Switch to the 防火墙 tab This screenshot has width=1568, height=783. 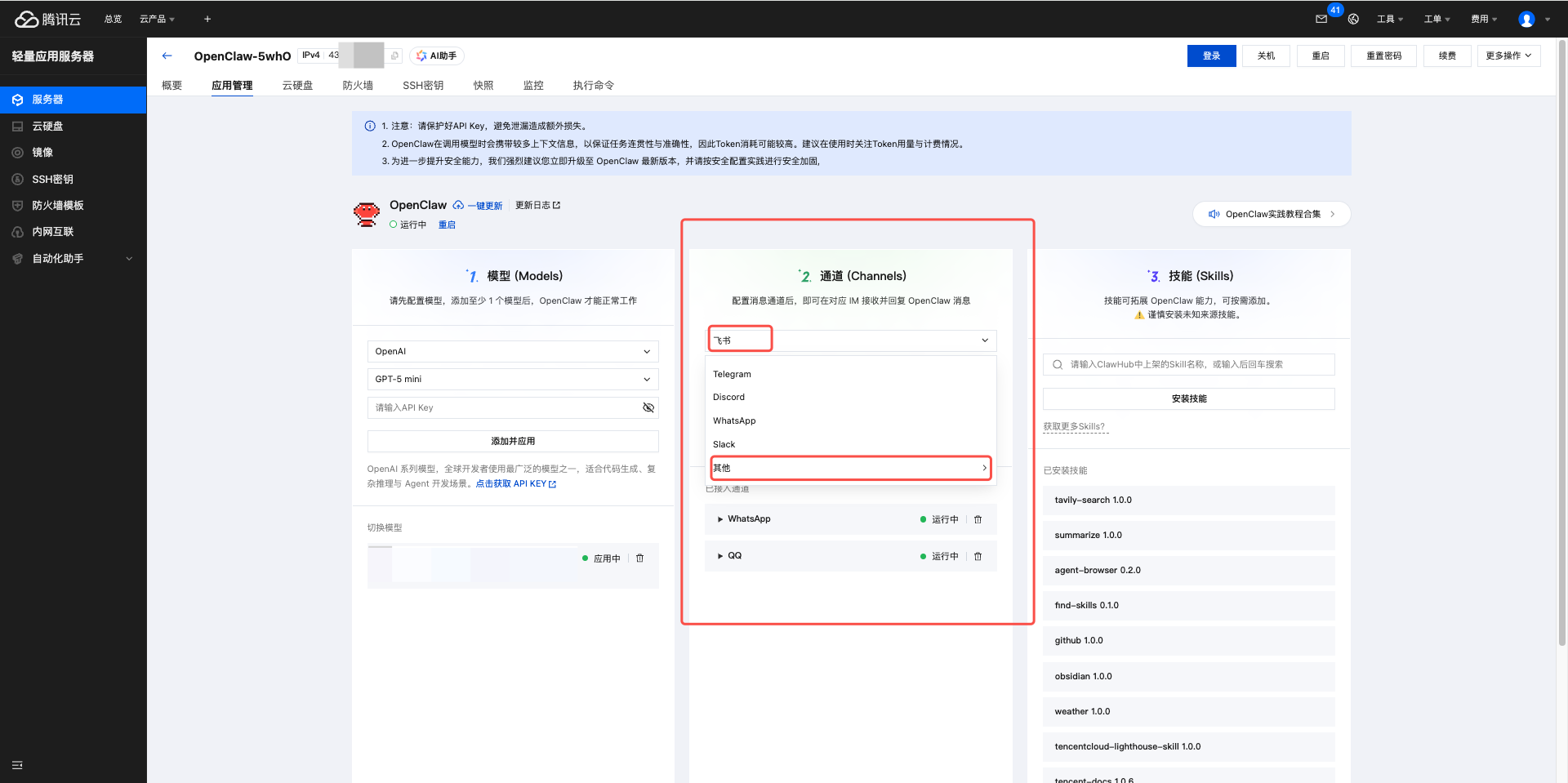tap(358, 85)
